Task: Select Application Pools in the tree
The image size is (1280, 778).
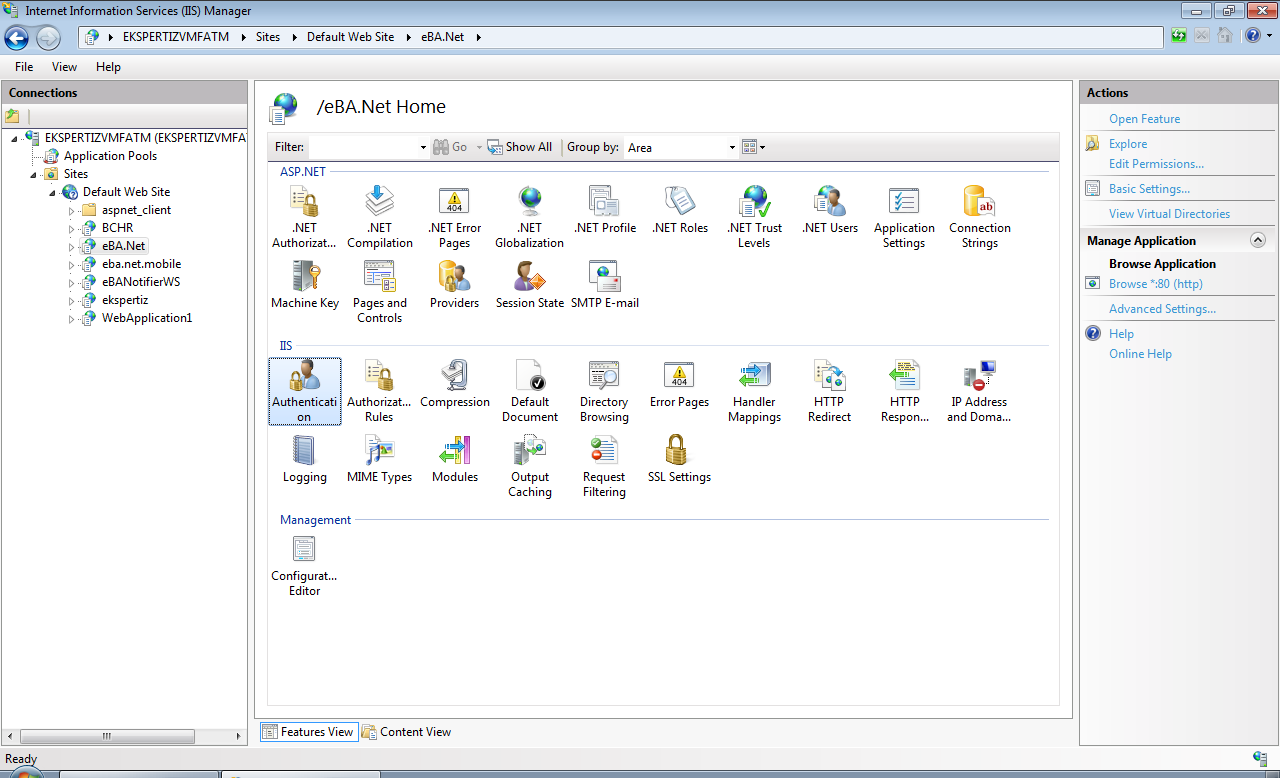Action: [x=110, y=156]
